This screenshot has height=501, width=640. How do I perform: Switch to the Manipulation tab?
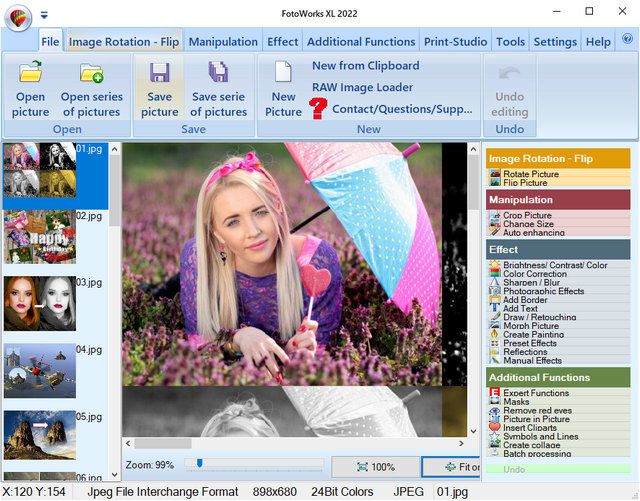[x=223, y=42]
